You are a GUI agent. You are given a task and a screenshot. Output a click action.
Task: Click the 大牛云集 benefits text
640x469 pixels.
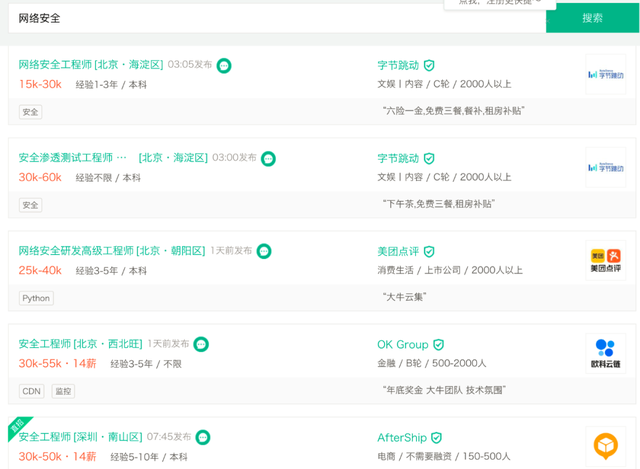(404, 297)
